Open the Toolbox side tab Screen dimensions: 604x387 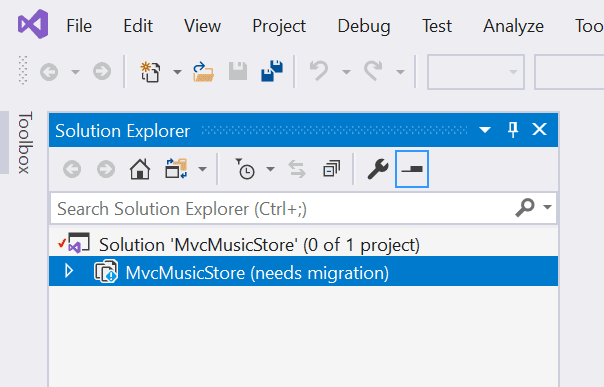pyautogui.click(x=25, y=142)
